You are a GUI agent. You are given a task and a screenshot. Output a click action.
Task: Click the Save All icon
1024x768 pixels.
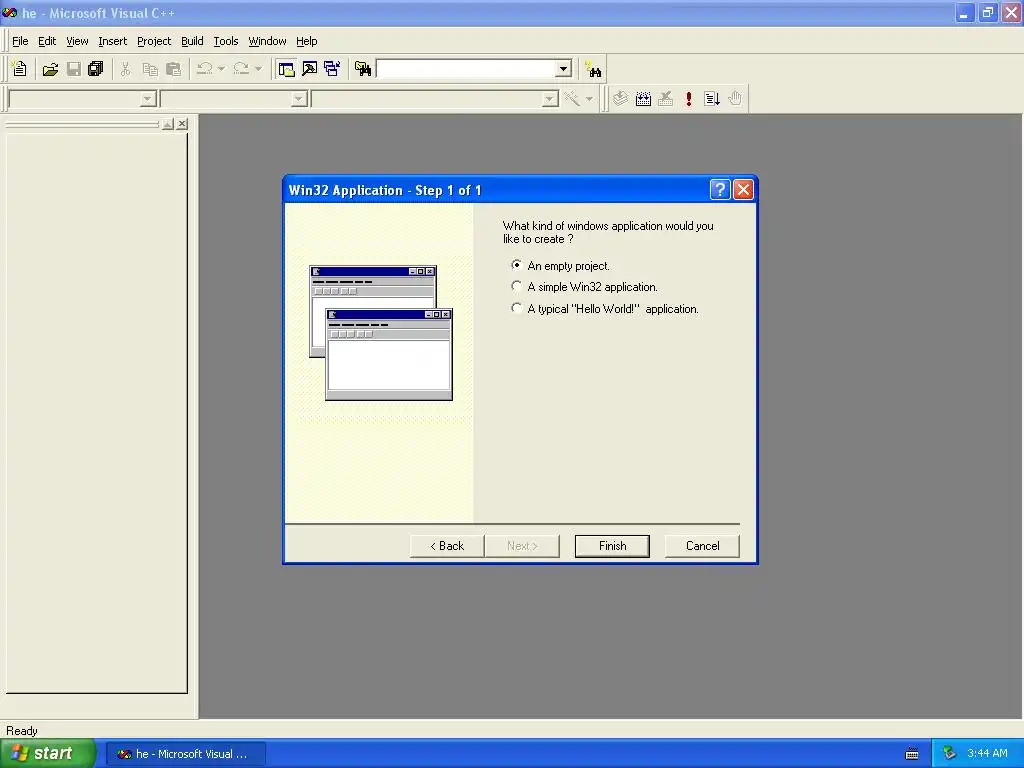[x=96, y=69]
